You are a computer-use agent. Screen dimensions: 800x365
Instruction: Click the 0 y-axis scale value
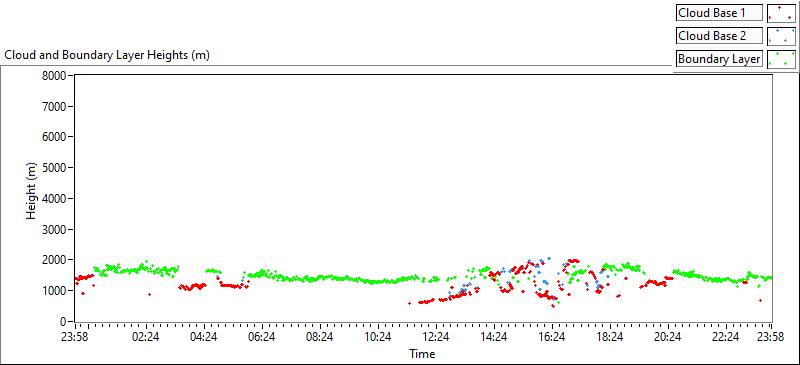pos(64,322)
